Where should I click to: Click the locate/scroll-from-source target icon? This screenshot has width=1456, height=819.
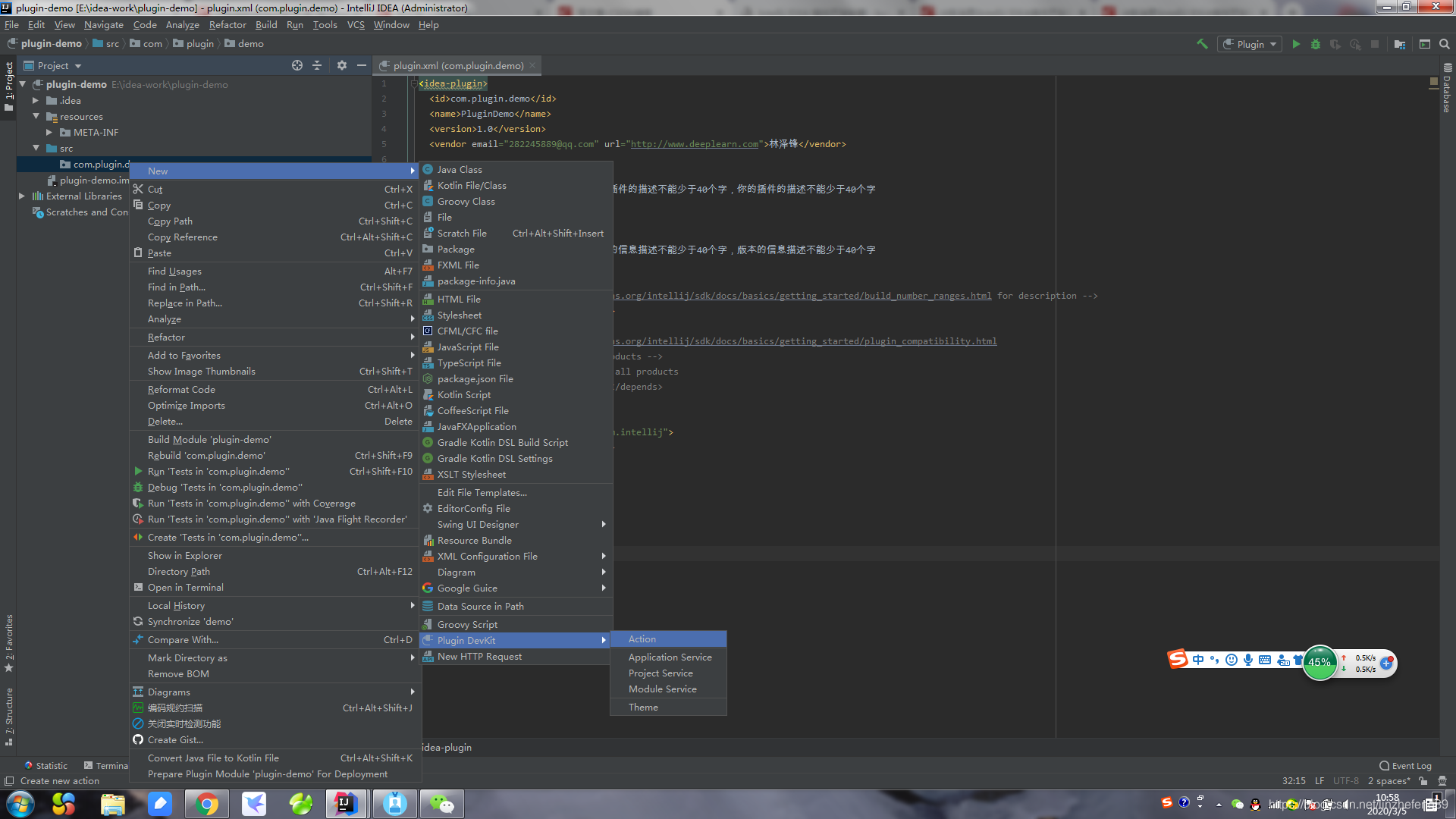click(x=297, y=65)
